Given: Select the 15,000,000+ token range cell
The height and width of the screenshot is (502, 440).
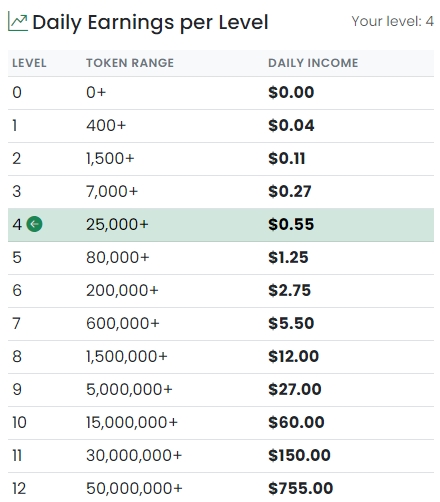Looking at the screenshot, I should click(x=132, y=423).
